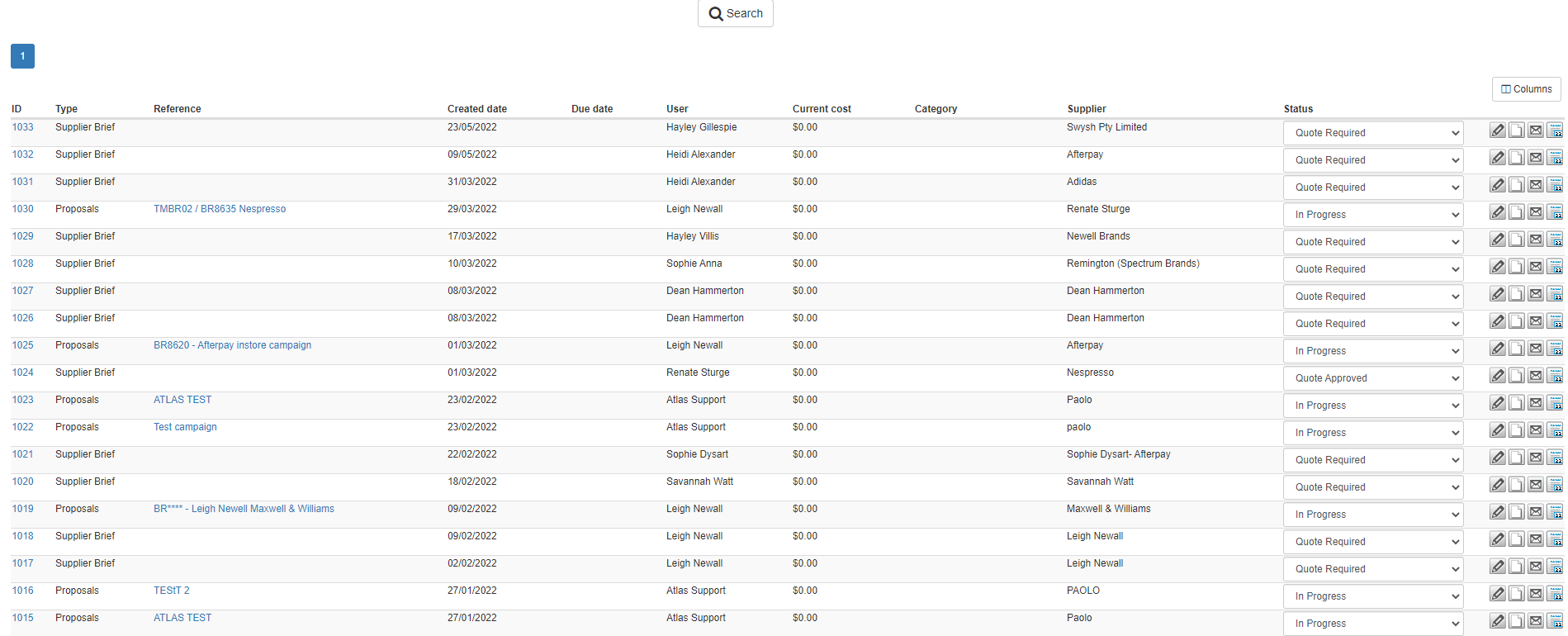Edit proposal 1025 with the pencil icon

click(1498, 348)
